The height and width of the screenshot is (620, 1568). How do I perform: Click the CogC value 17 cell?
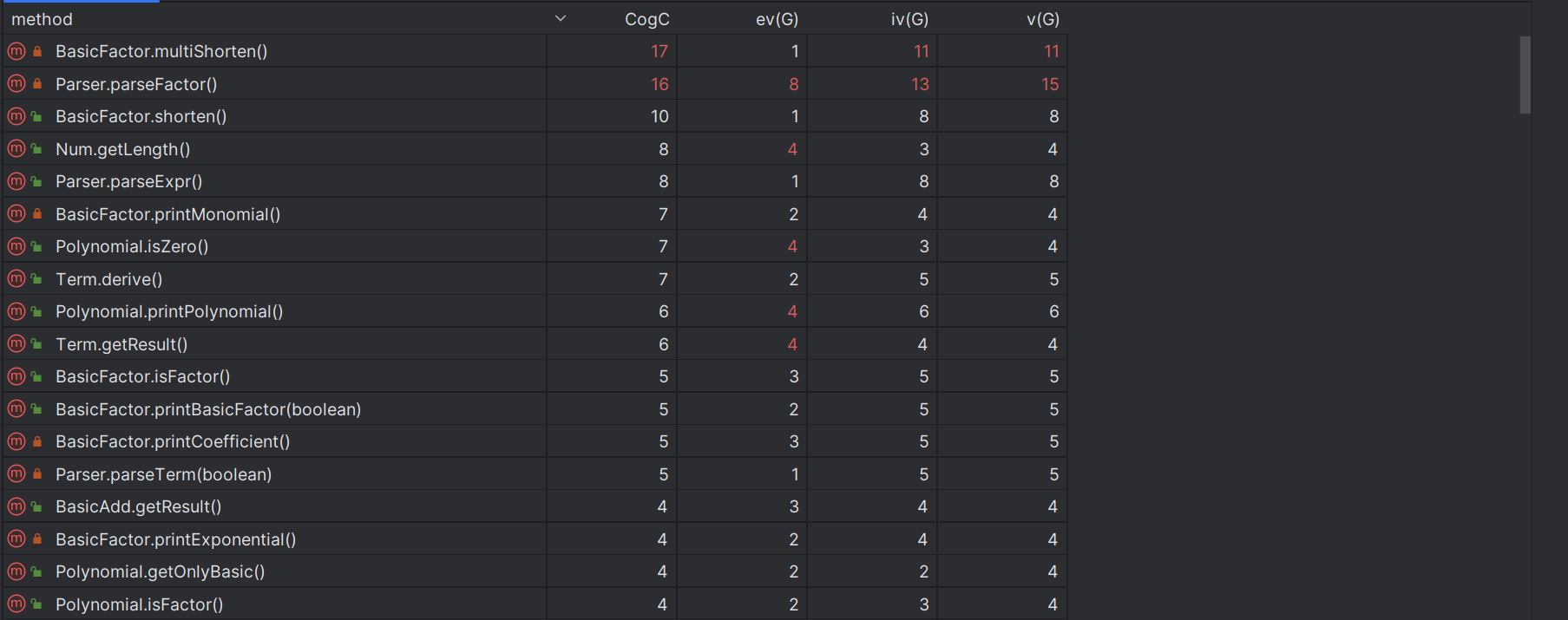tap(613, 51)
